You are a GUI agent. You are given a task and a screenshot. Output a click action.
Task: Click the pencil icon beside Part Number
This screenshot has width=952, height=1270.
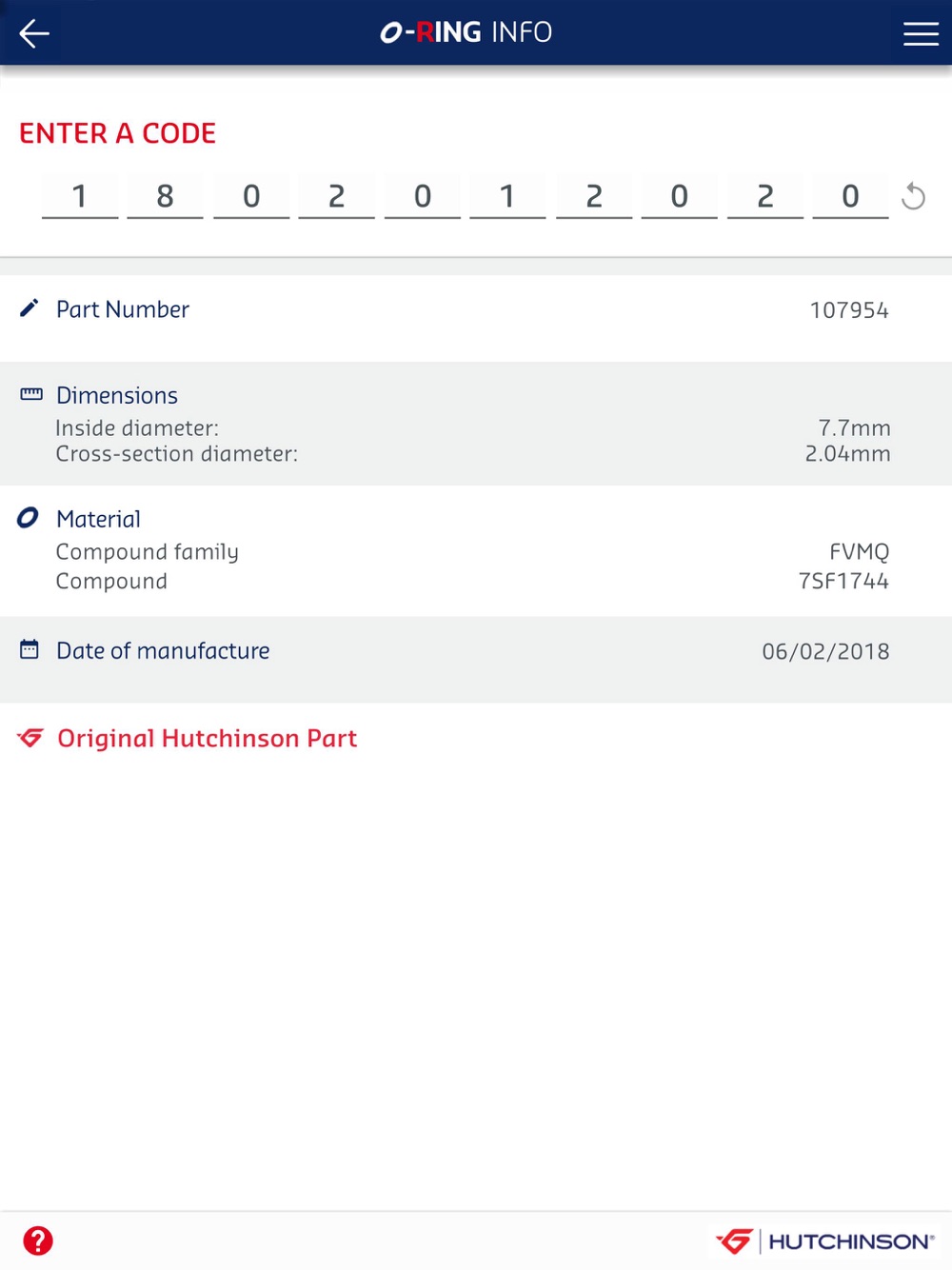(x=30, y=308)
